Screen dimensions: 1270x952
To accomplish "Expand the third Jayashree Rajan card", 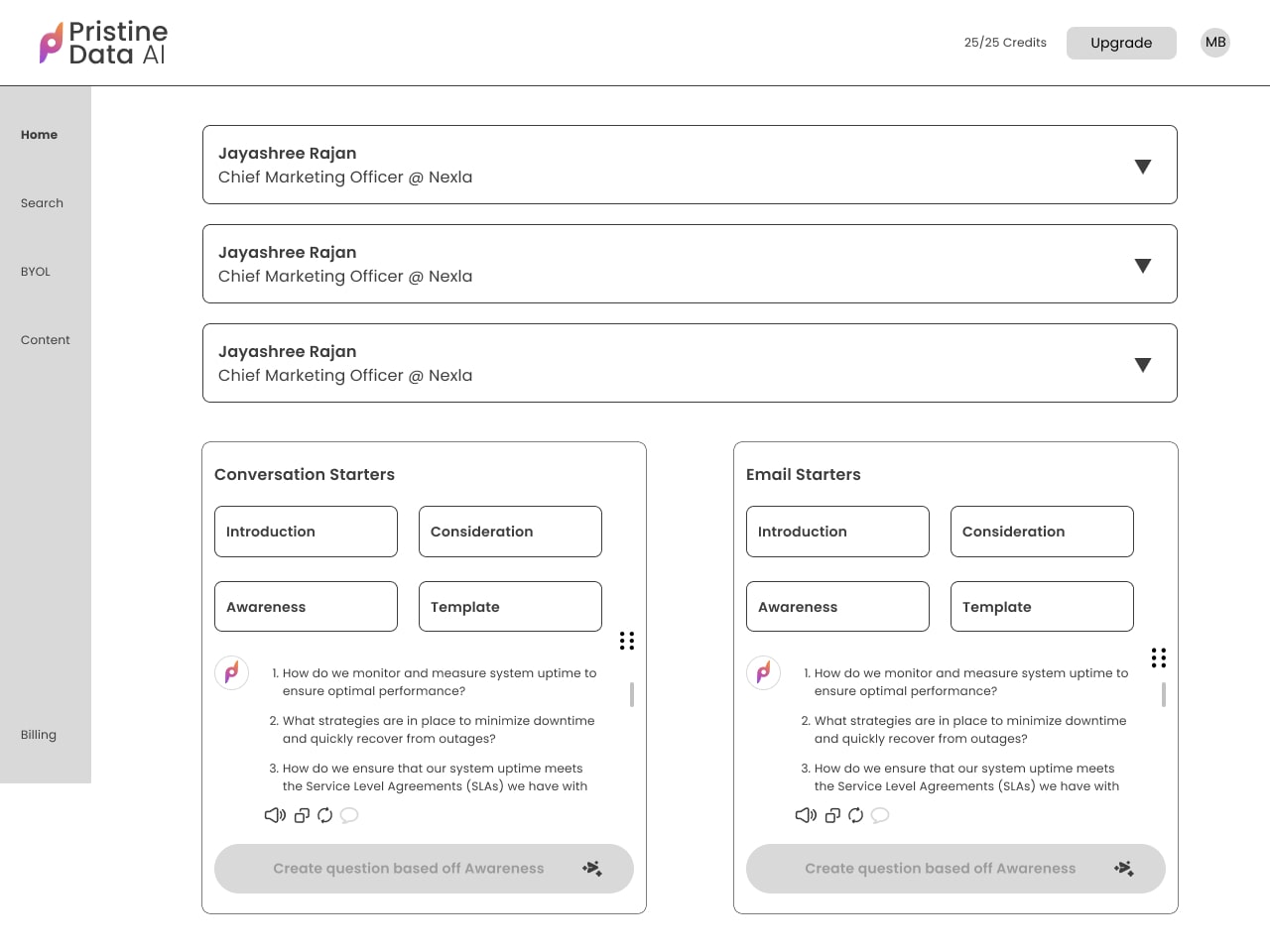I will pos(1143,365).
